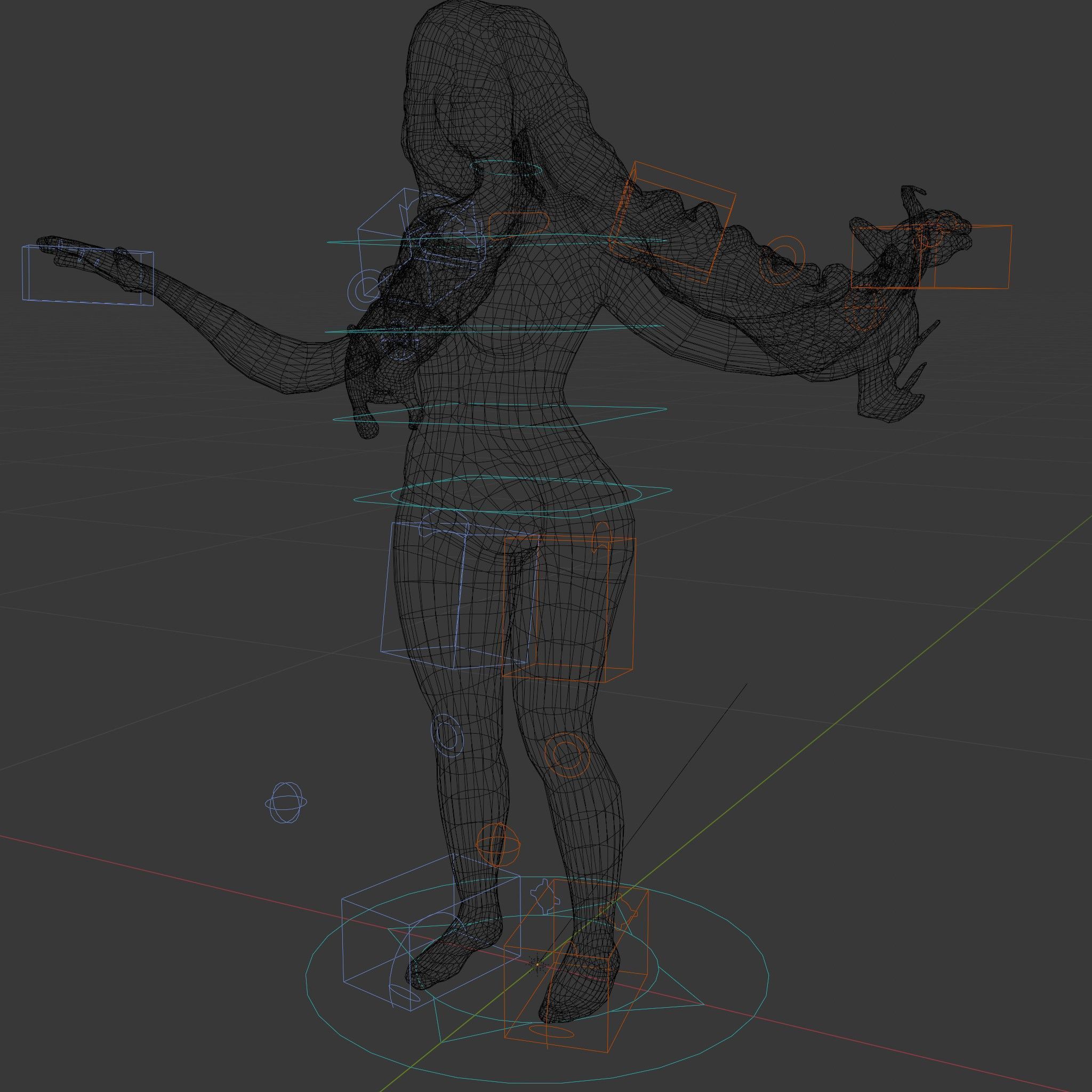This screenshot has width=1092, height=1092.
Task: Select the blue hand box control
Action: [87, 276]
